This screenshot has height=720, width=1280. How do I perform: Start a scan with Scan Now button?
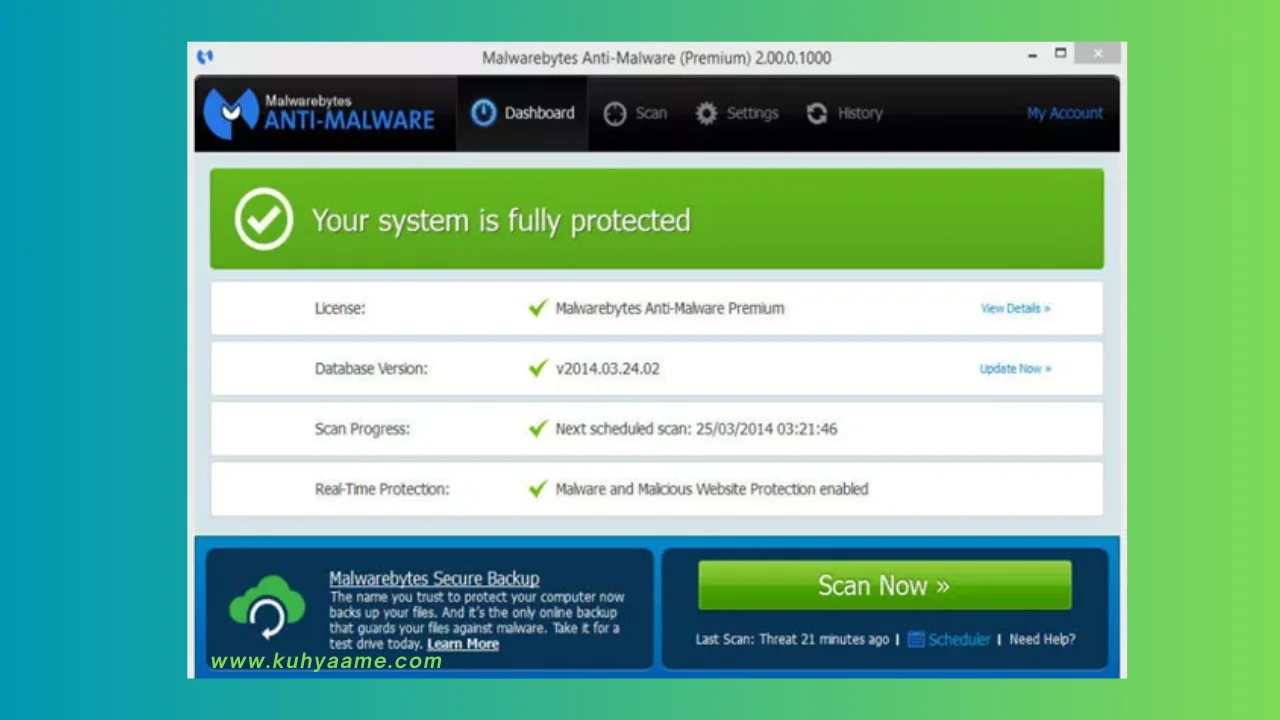pyautogui.click(x=884, y=585)
